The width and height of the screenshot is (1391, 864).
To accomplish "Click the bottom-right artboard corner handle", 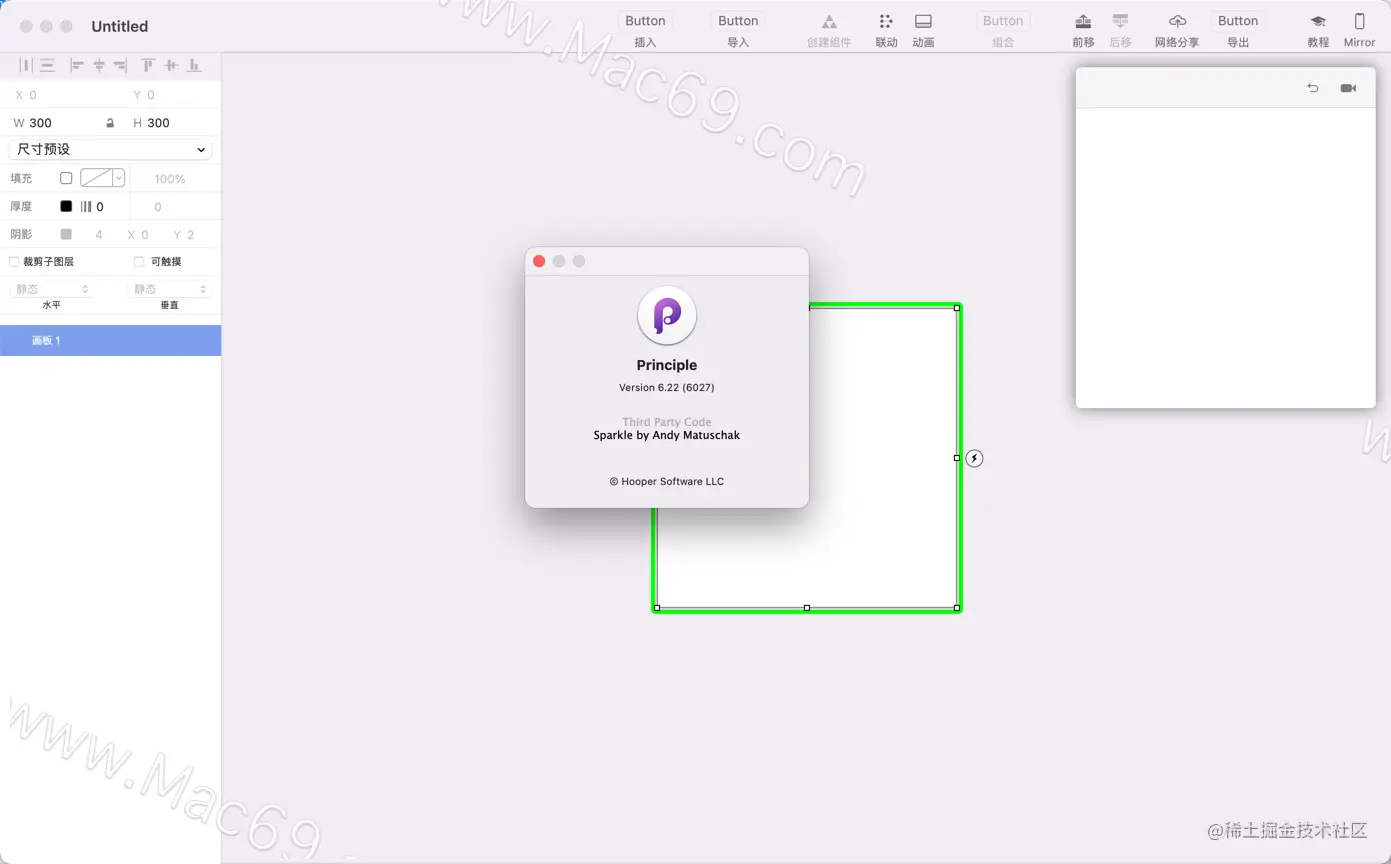I will coord(957,608).
